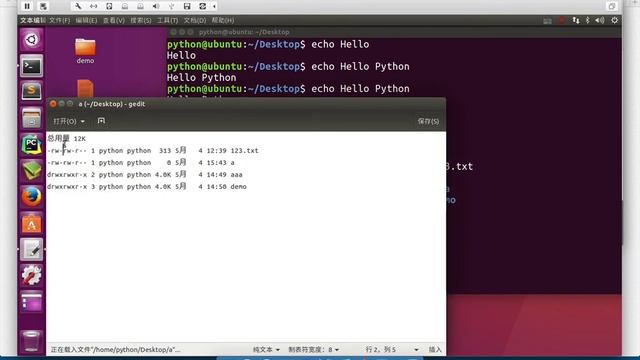
Task: Open the 制表符宽度 tab width dropdown
Action: 313,350
